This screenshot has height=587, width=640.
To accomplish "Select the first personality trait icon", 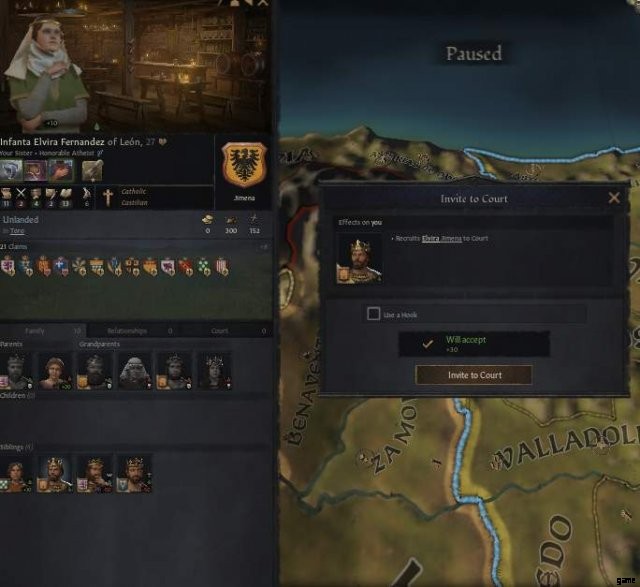I will (11, 170).
